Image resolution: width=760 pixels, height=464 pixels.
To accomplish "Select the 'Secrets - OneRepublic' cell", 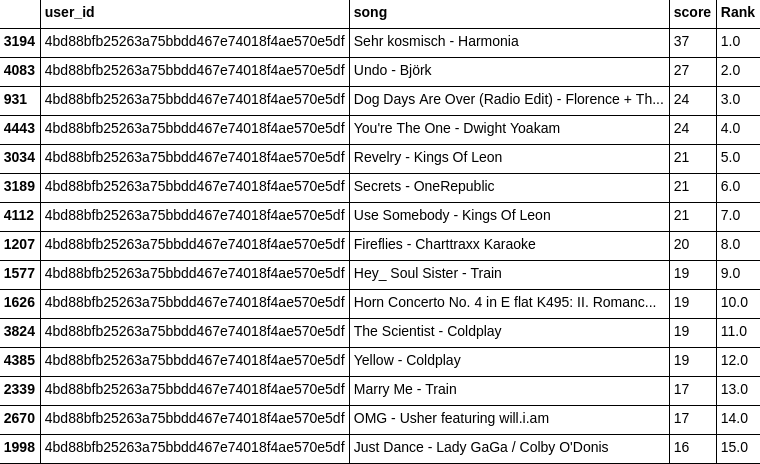I will pyautogui.click(x=424, y=187).
